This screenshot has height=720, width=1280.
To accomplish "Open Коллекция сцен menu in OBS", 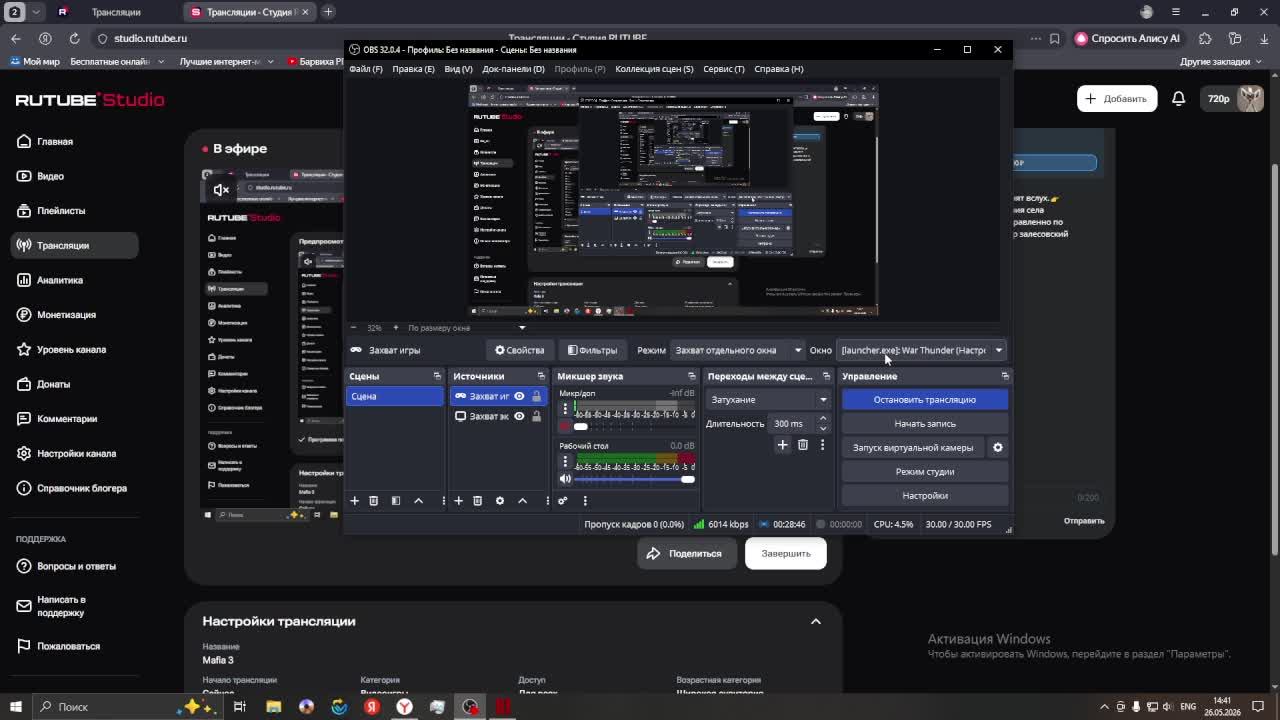I will (x=654, y=69).
